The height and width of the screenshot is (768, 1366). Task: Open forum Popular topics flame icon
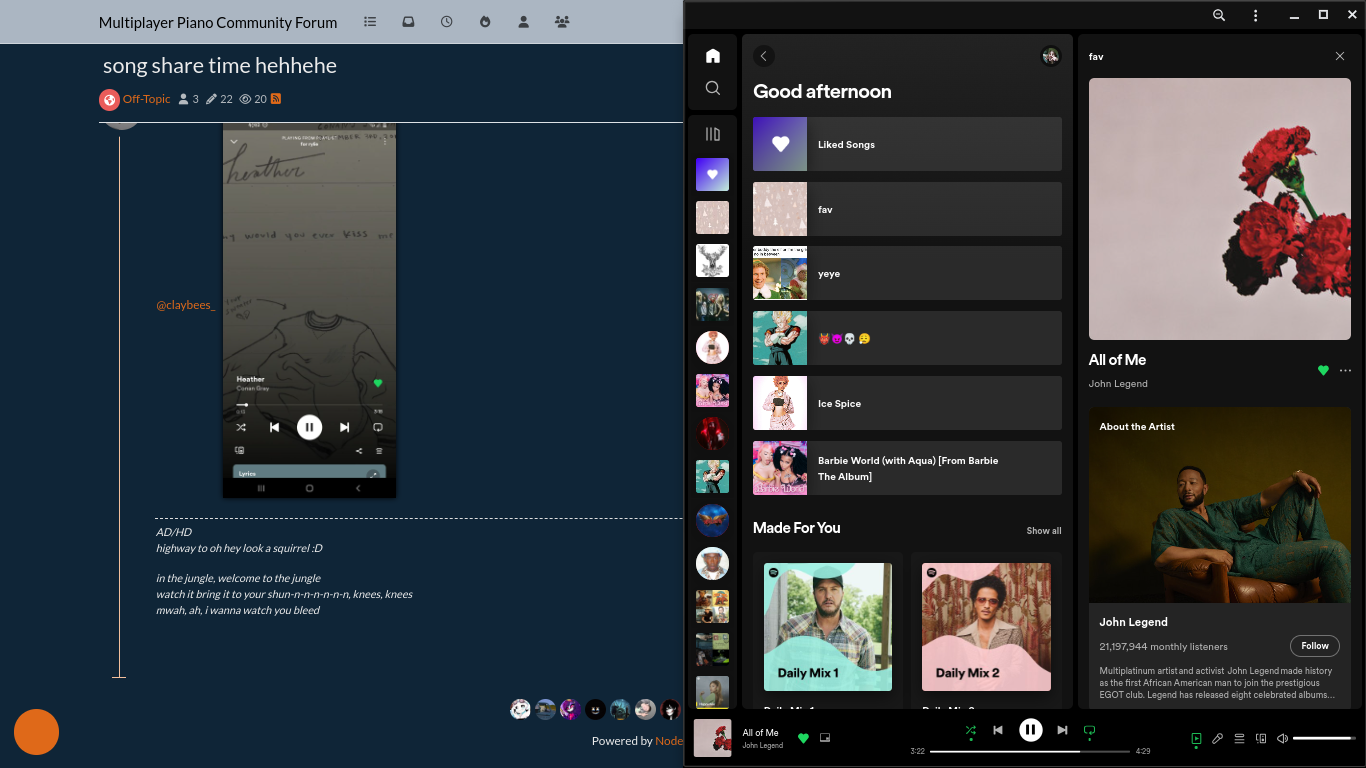(485, 22)
